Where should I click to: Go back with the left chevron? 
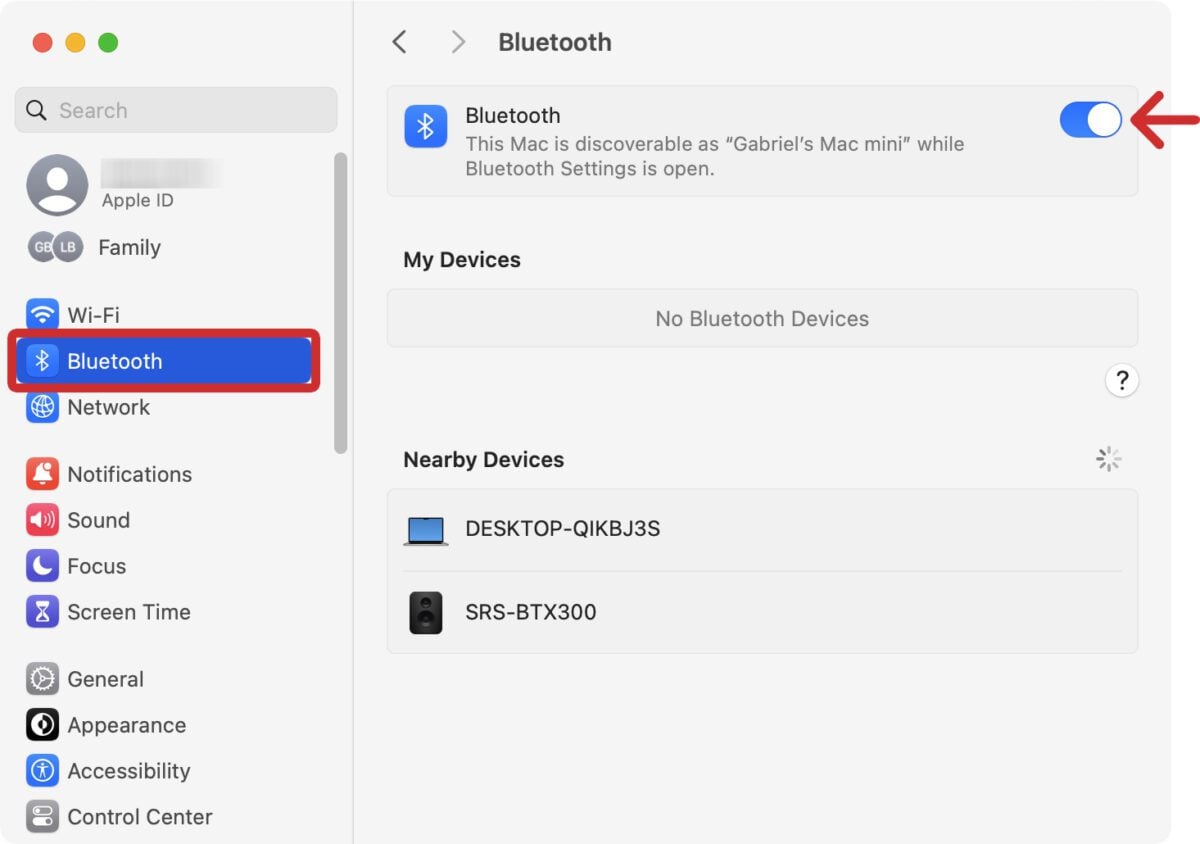(x=399, y=42)
